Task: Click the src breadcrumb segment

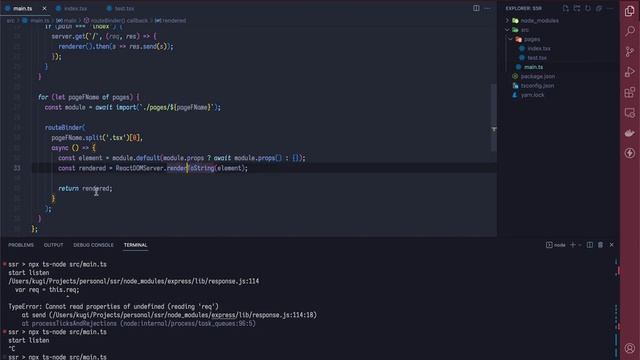Action: tap(11, 20)
